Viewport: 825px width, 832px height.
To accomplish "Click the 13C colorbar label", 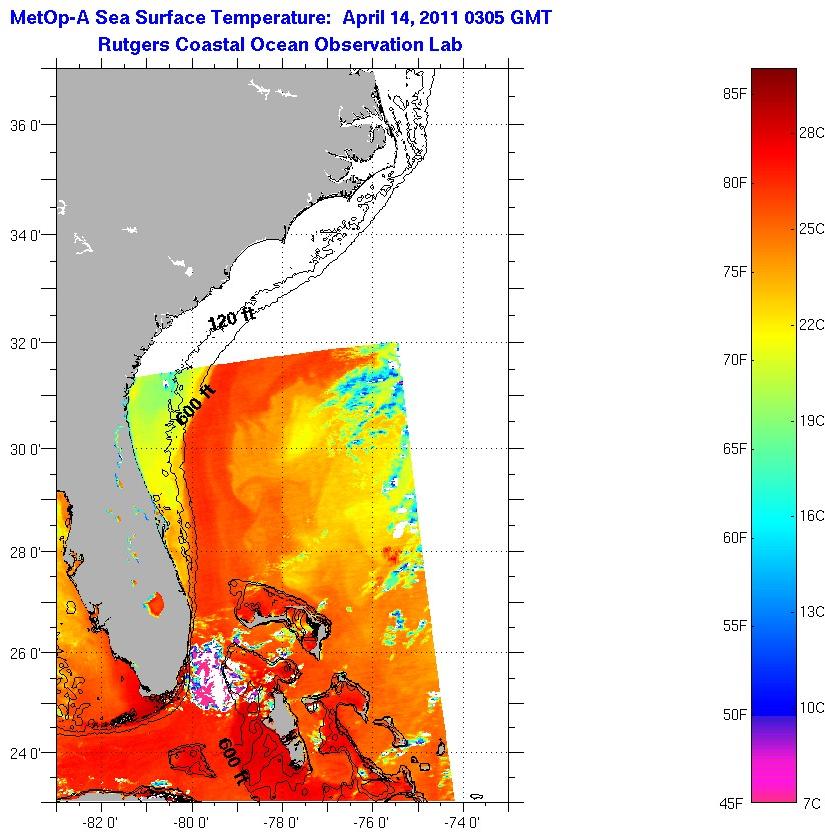I will (x=812, y=612).
